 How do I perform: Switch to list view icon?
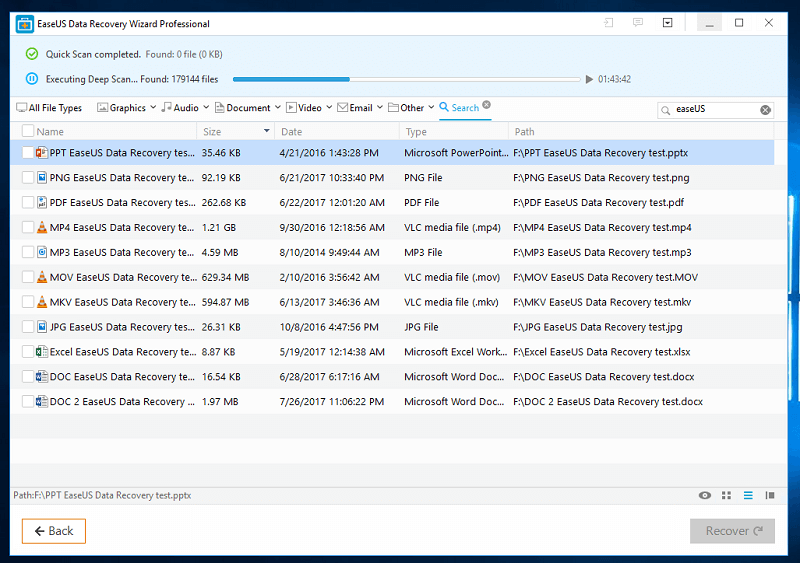[748, 495]
